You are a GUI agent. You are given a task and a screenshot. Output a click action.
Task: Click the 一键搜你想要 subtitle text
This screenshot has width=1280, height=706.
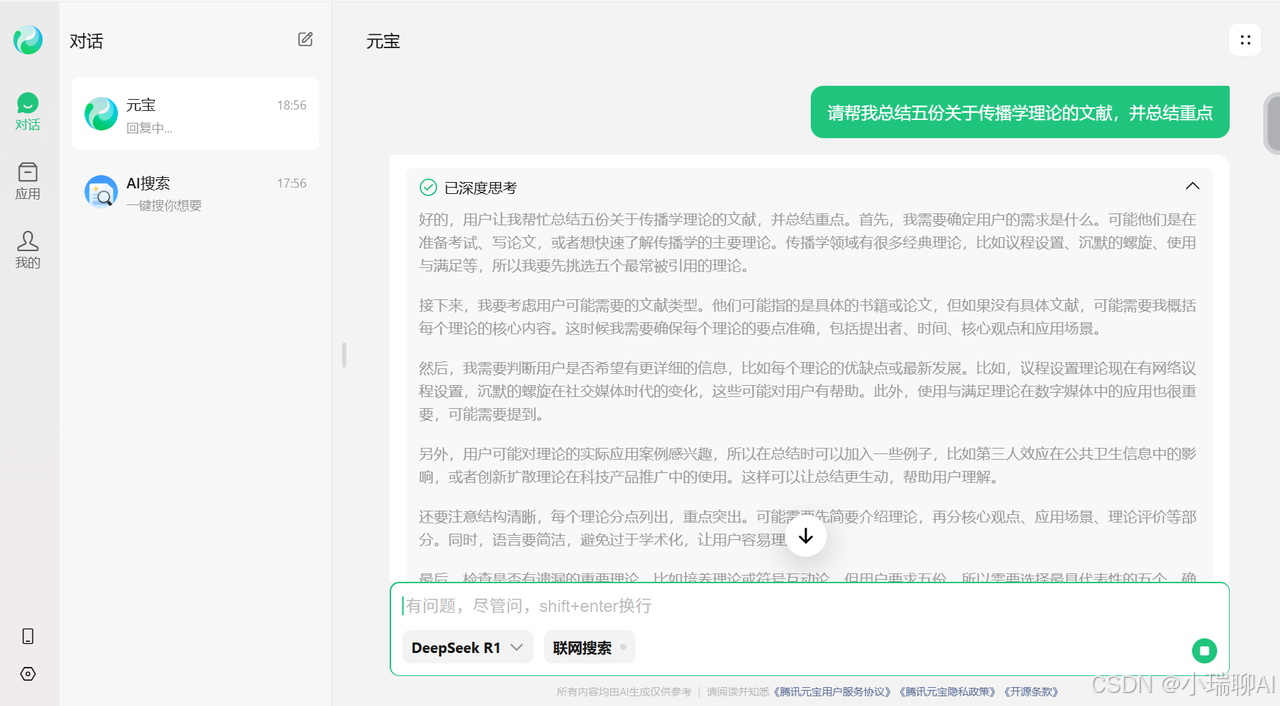(x=164, y=206)
